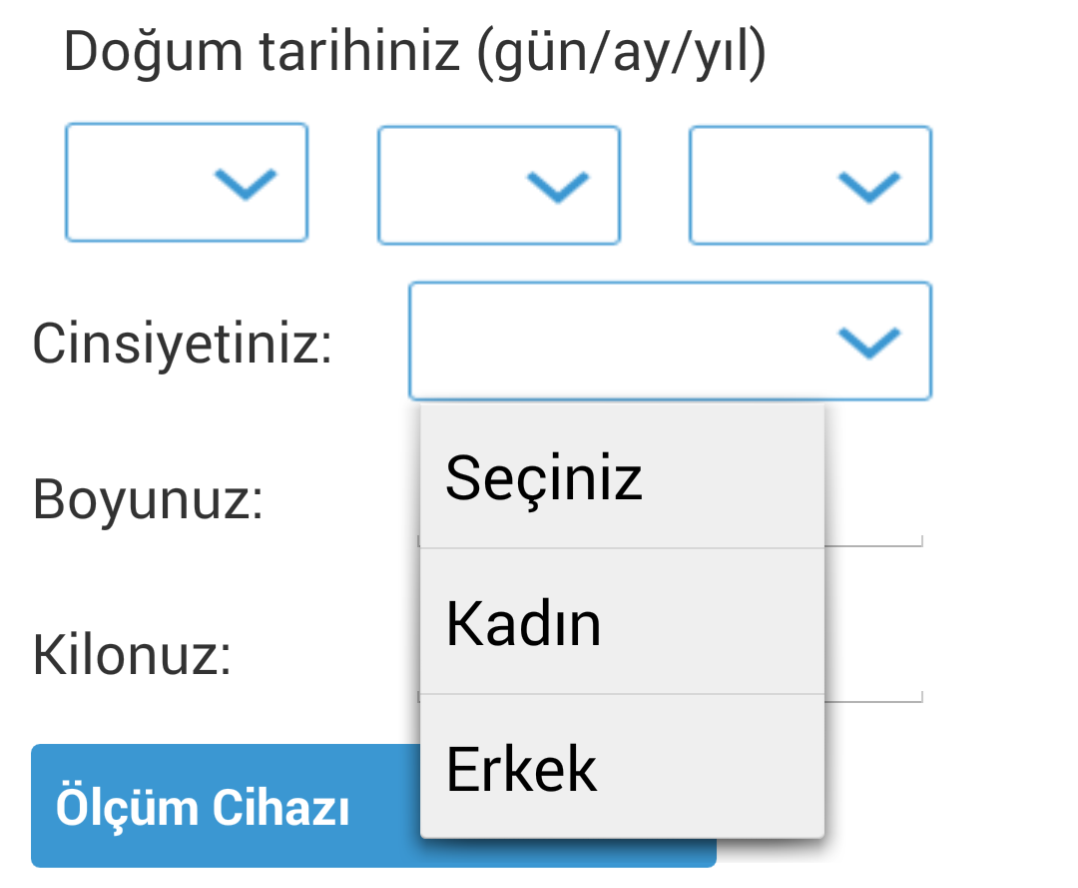Click the "(gün/ay/yıl)" format hint text
The image size is (1078, 888).
click(x=620, y=52)
